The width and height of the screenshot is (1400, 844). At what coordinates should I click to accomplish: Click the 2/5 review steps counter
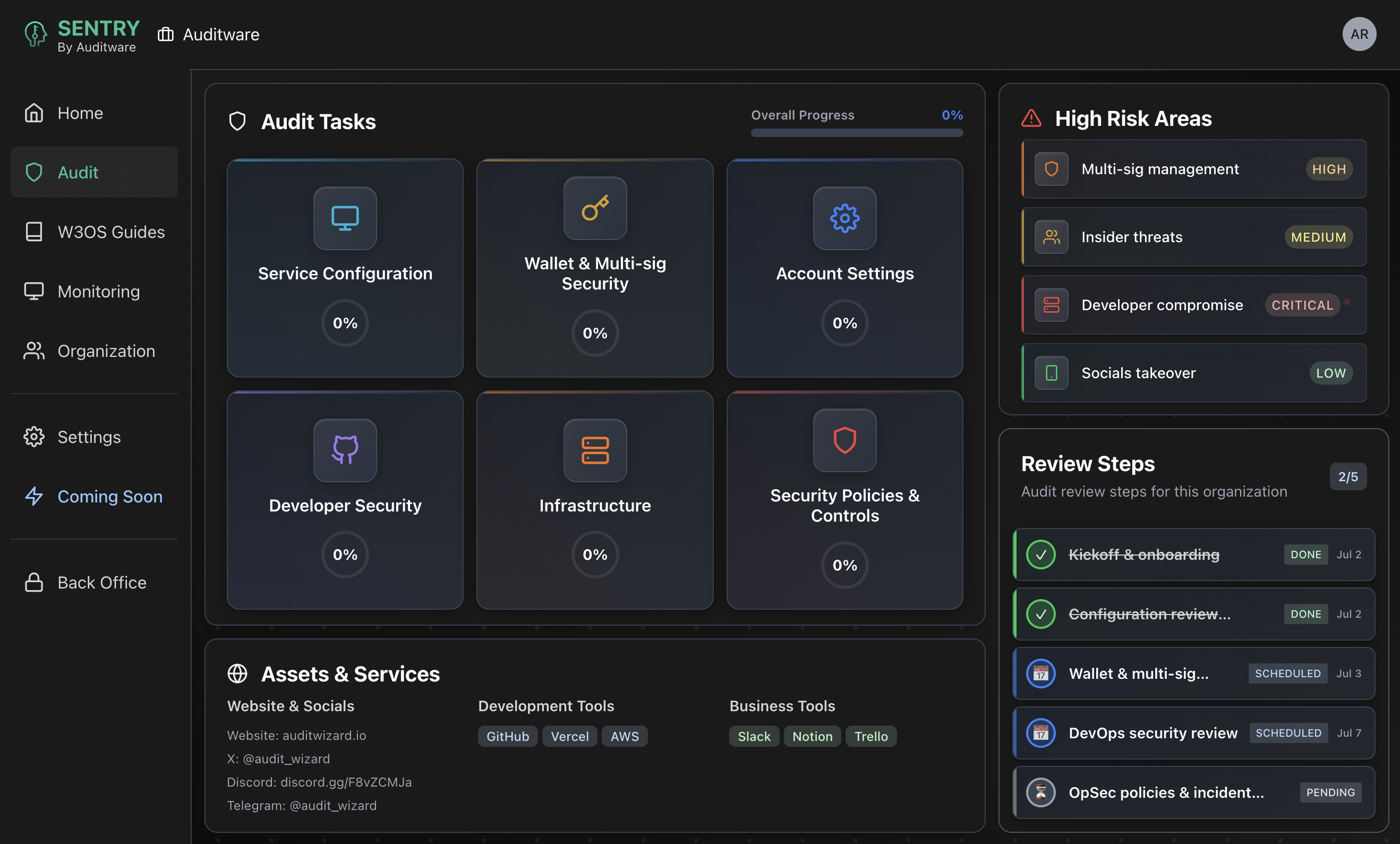[1347, 476]
